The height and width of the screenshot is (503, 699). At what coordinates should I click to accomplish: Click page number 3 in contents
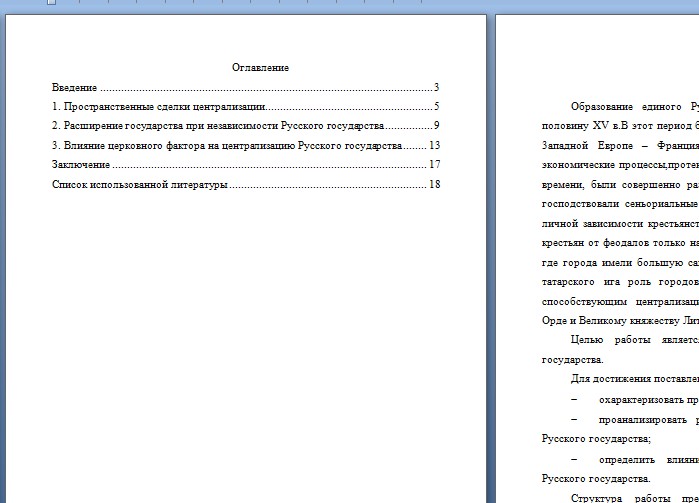pyautogui.click(x=437, y=88)
